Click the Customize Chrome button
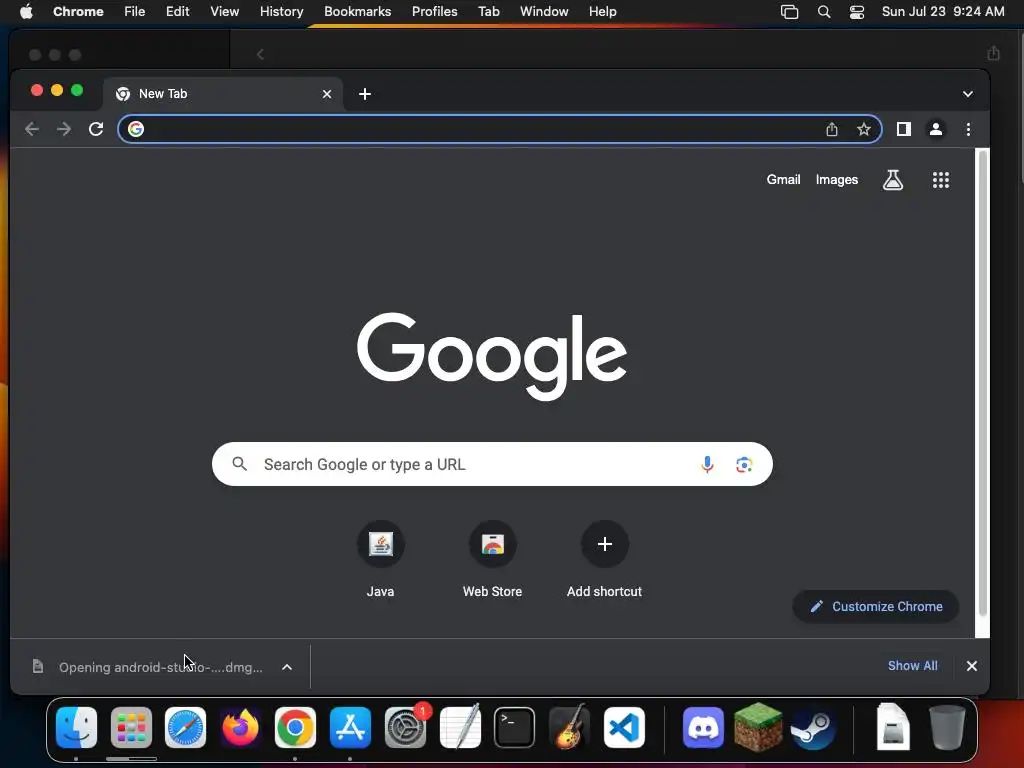The width and height of the screenshot is (1024, 768). pyautogui.click(x=876, y=607)
